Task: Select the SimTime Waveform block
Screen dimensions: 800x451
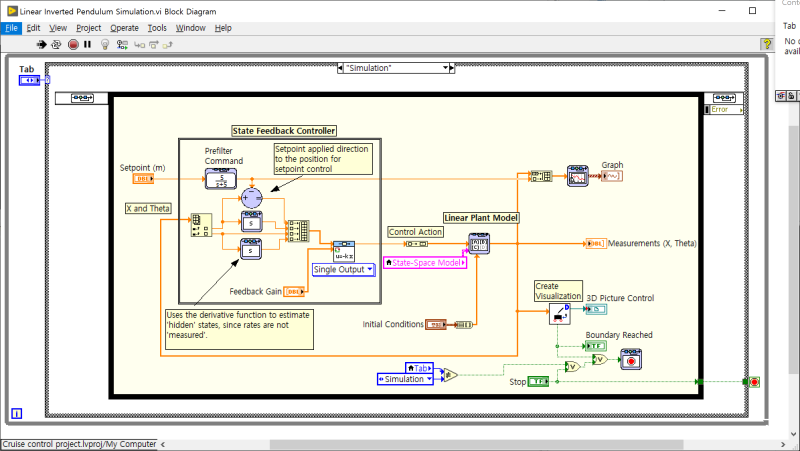Action: tap(578, 176)
